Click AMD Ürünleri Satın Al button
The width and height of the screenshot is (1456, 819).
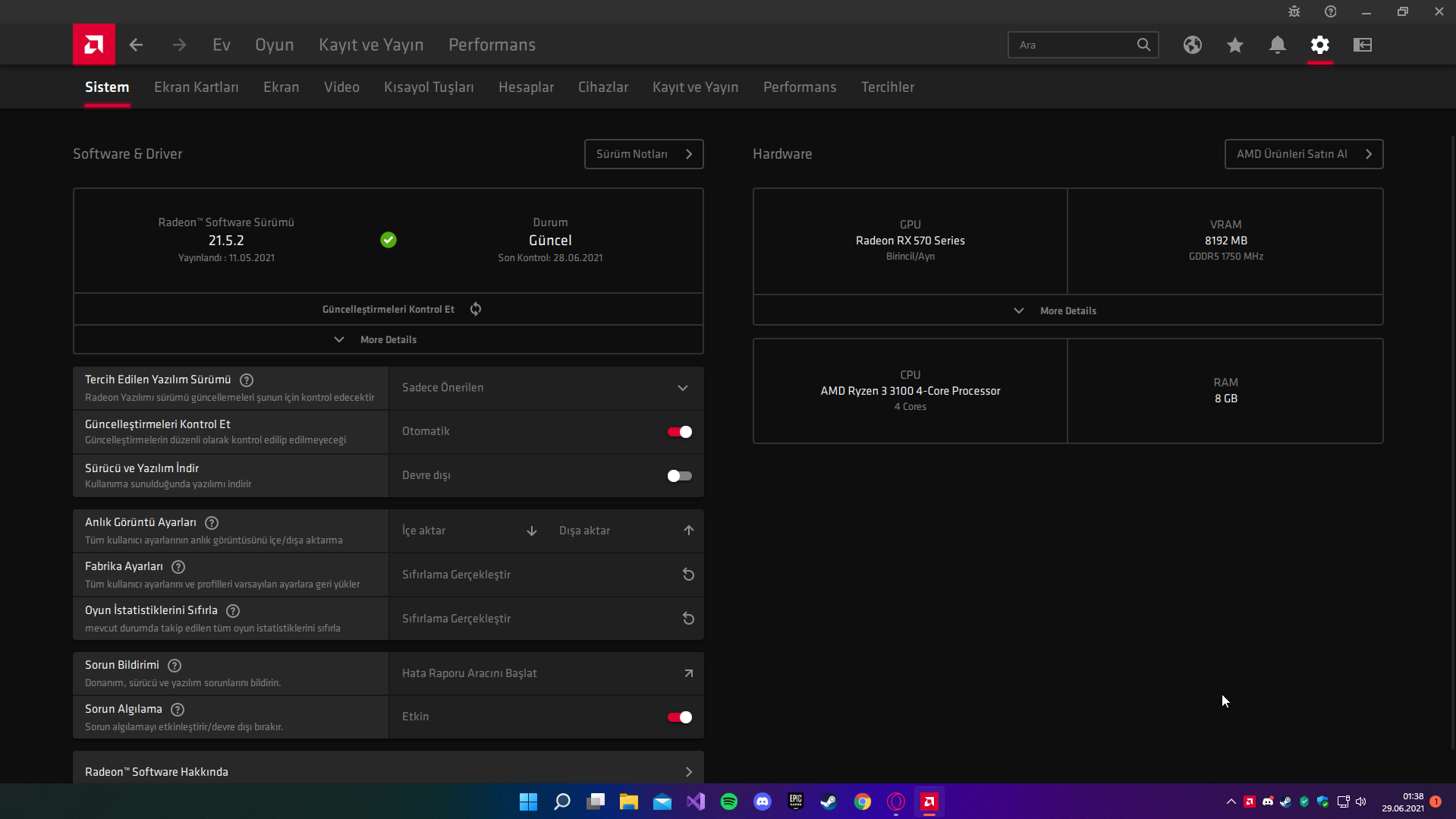(1303, 154)
